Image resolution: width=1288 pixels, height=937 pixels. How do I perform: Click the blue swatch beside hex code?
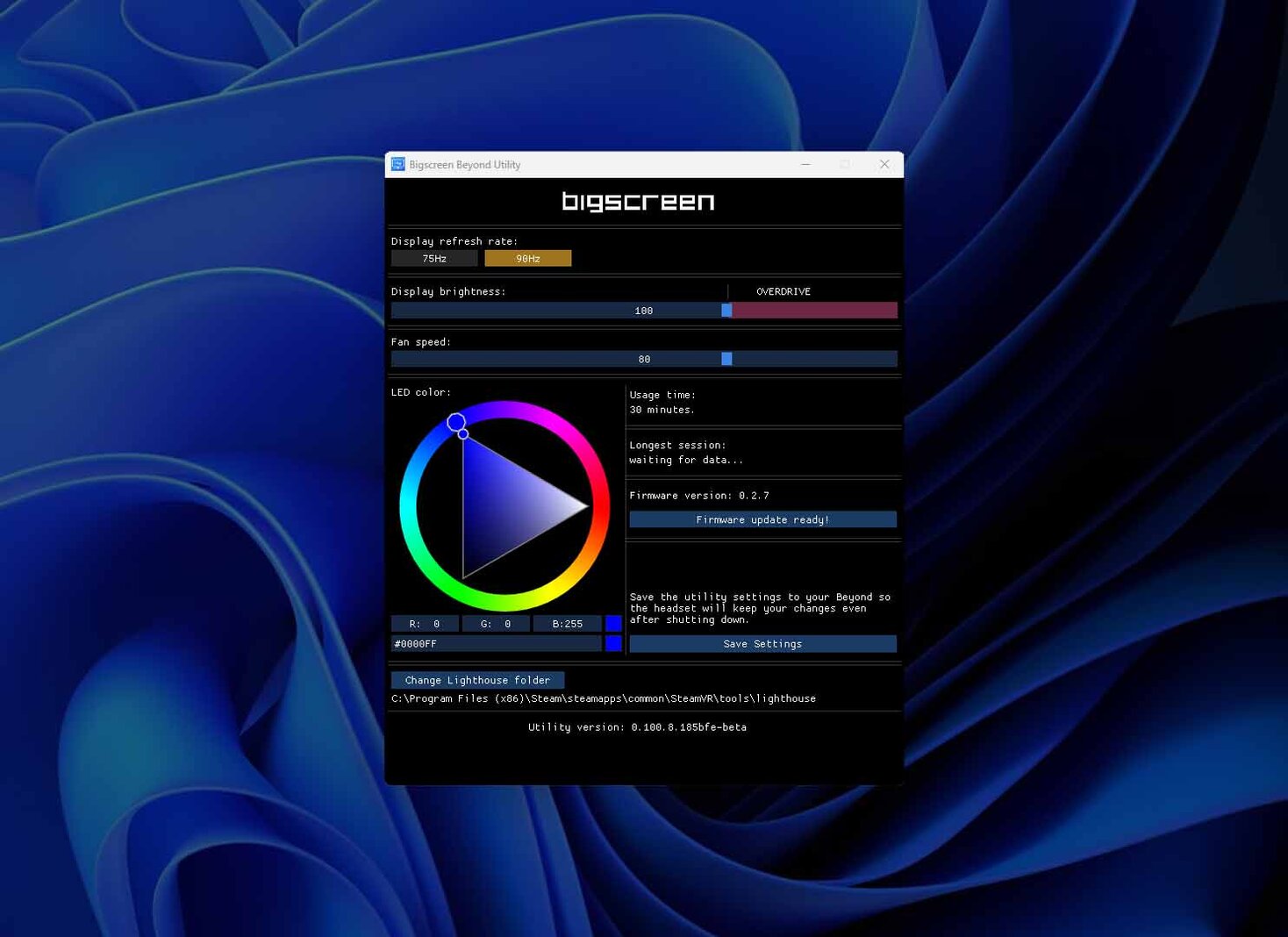tap(613, 644)
